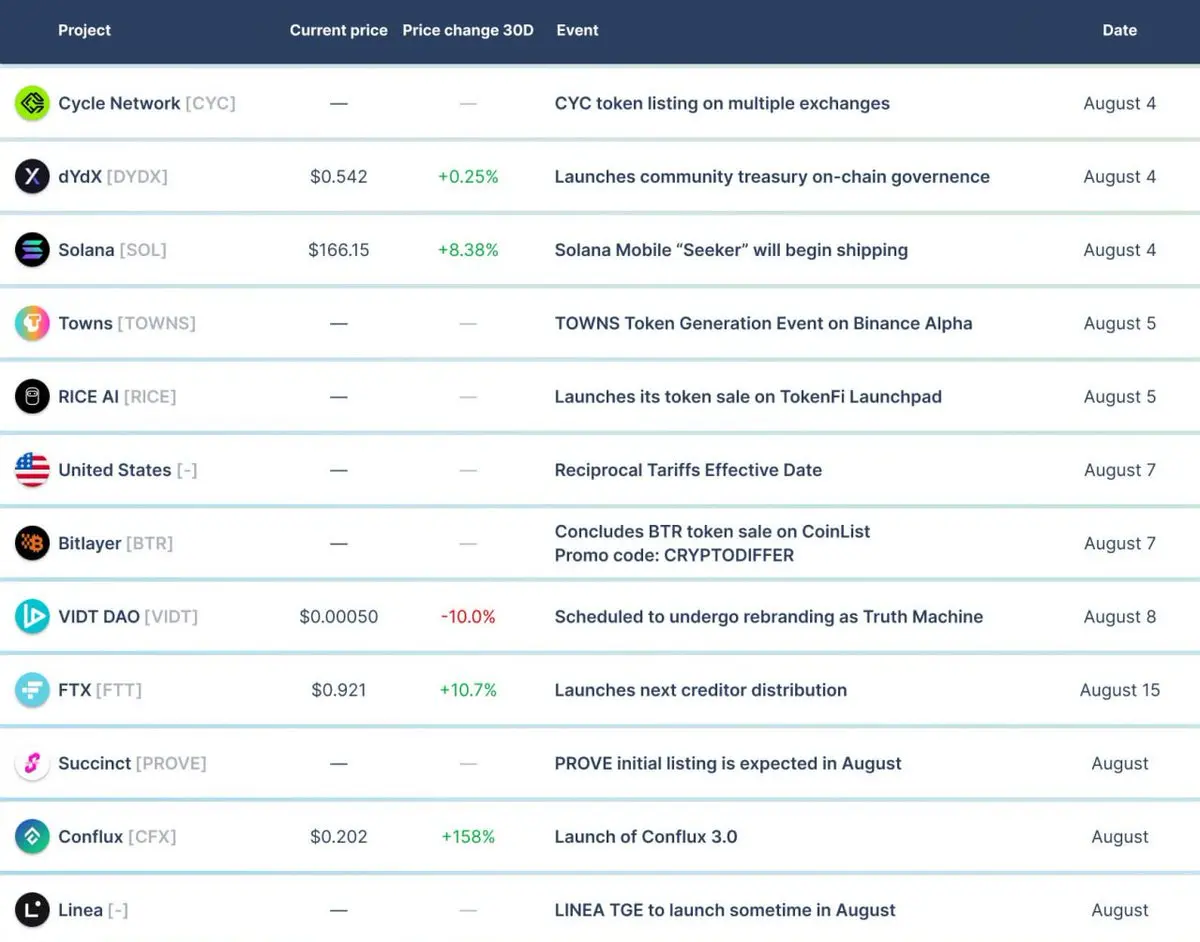Click the Linea logo icon

click(x=32, y=910)
